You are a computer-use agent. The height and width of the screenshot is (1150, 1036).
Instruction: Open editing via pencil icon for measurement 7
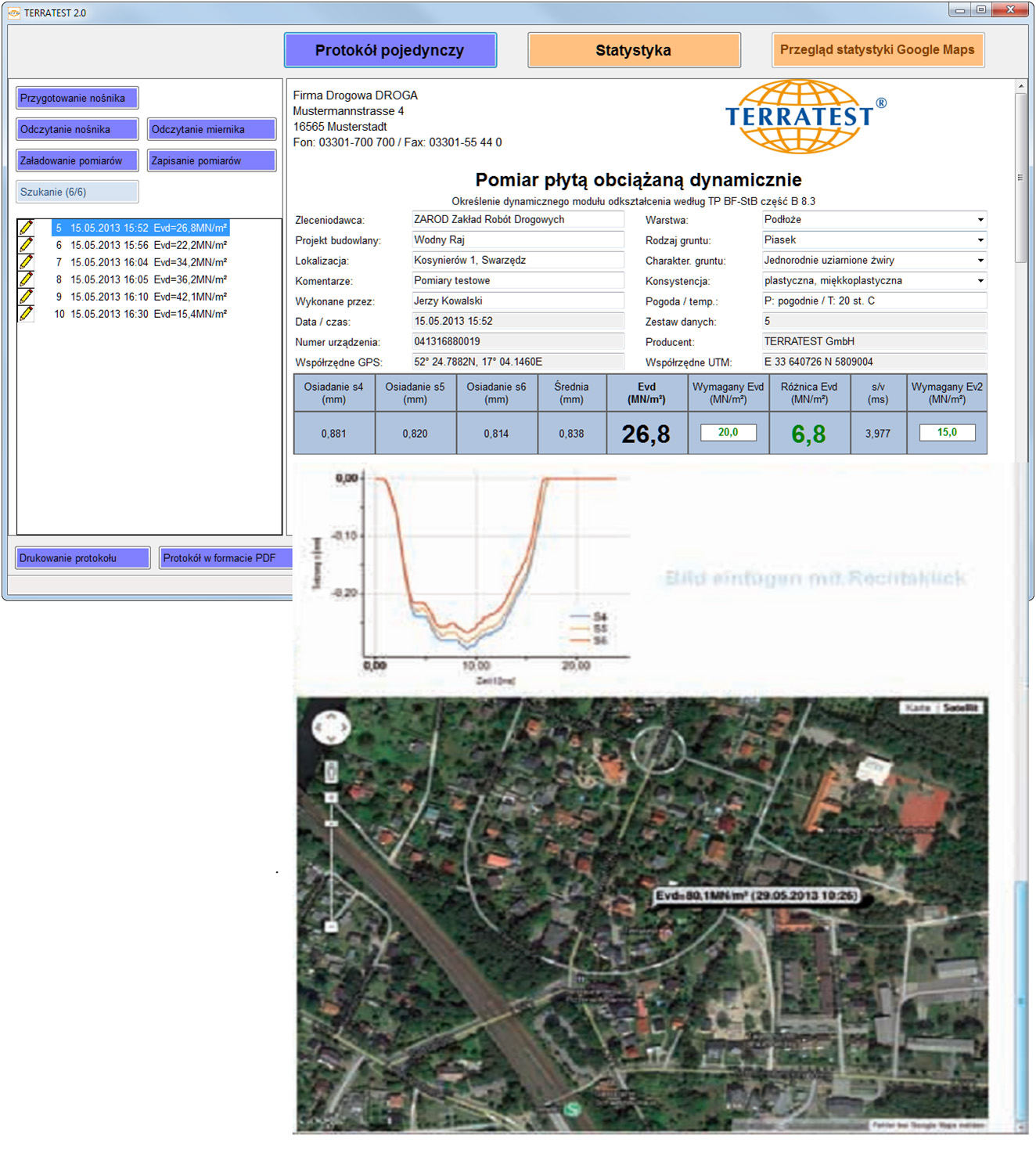[x=26, y=262]
